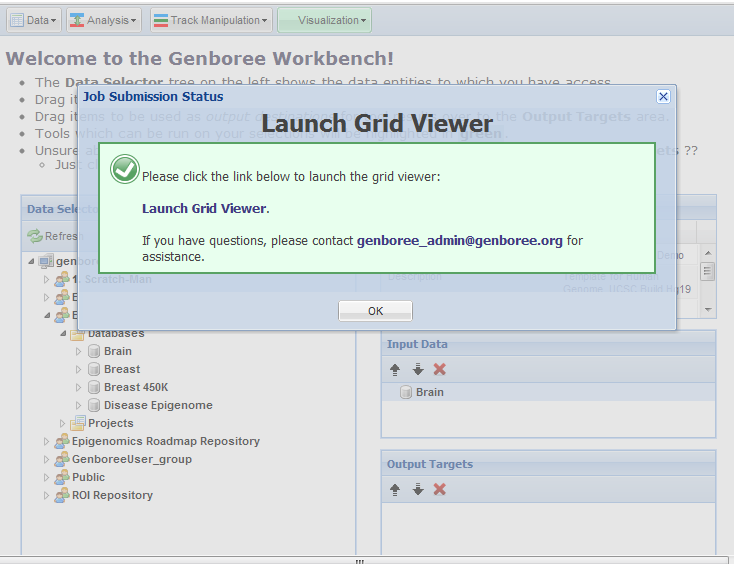This screenshot has height=564, width=734.
Task: Click the Output Targets move up arrow
Action: tap(395, 489)
